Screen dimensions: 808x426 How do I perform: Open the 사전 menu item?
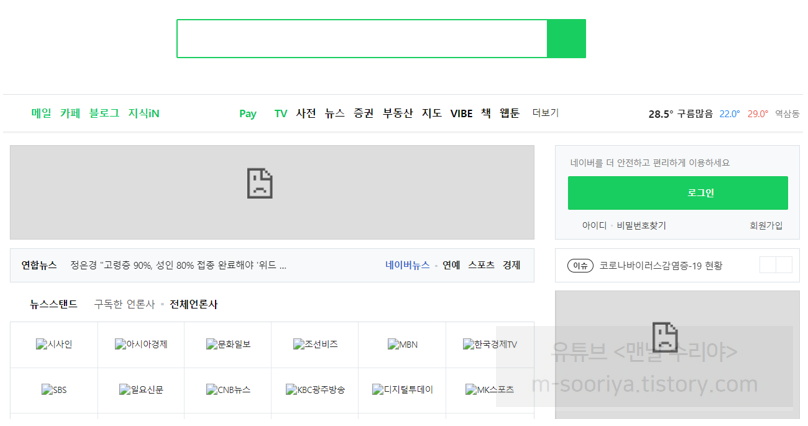[x=306, y=113]
